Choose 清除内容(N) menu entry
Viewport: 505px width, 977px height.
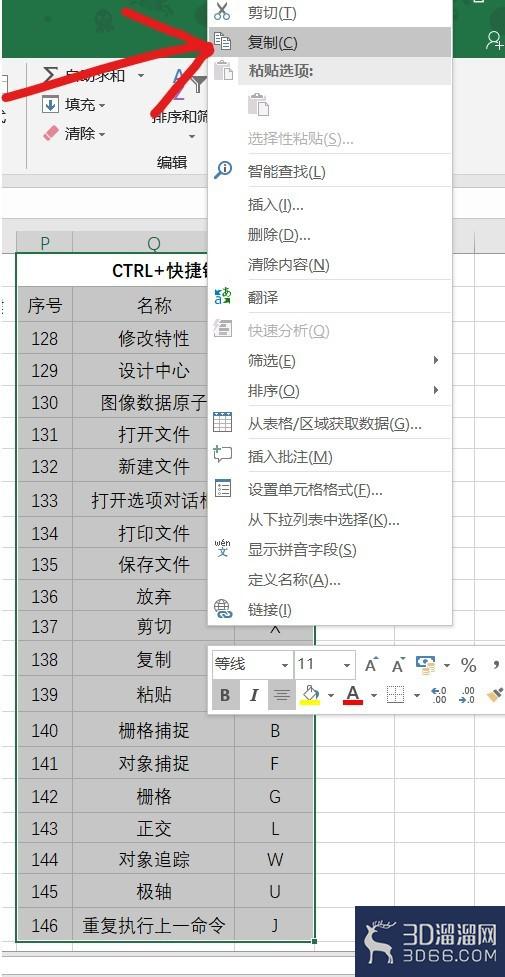pos(329,265)
